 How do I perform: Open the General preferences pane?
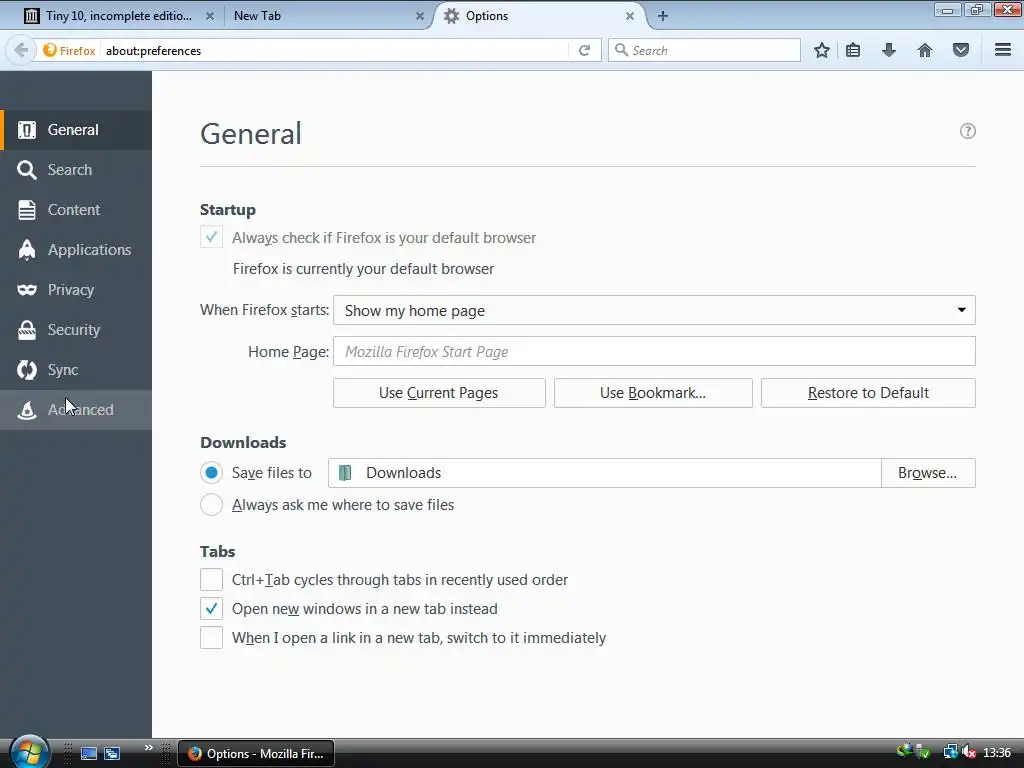point(76,130)
